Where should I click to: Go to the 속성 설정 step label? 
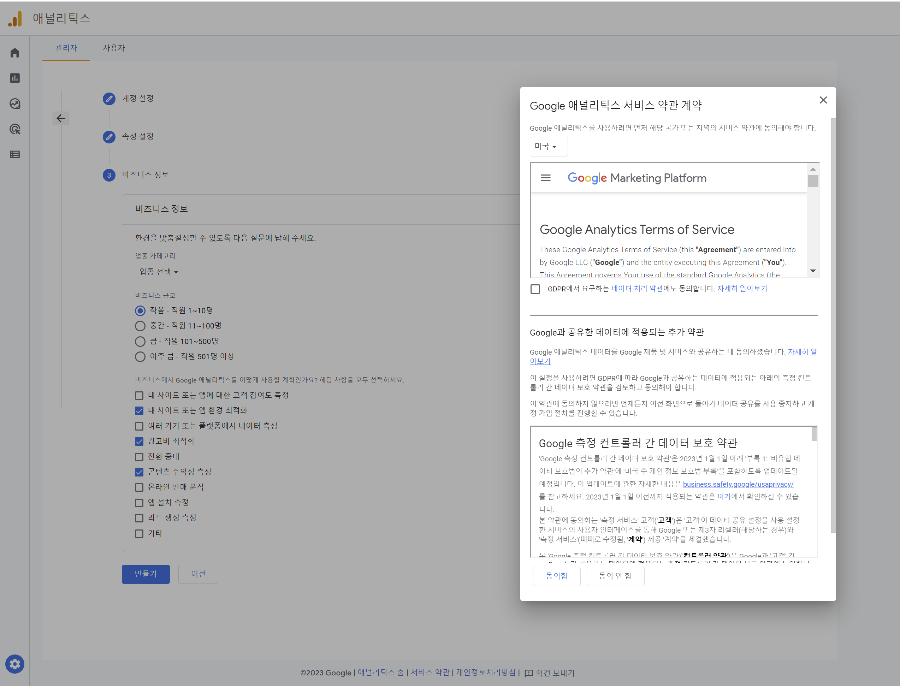(138, 137)
